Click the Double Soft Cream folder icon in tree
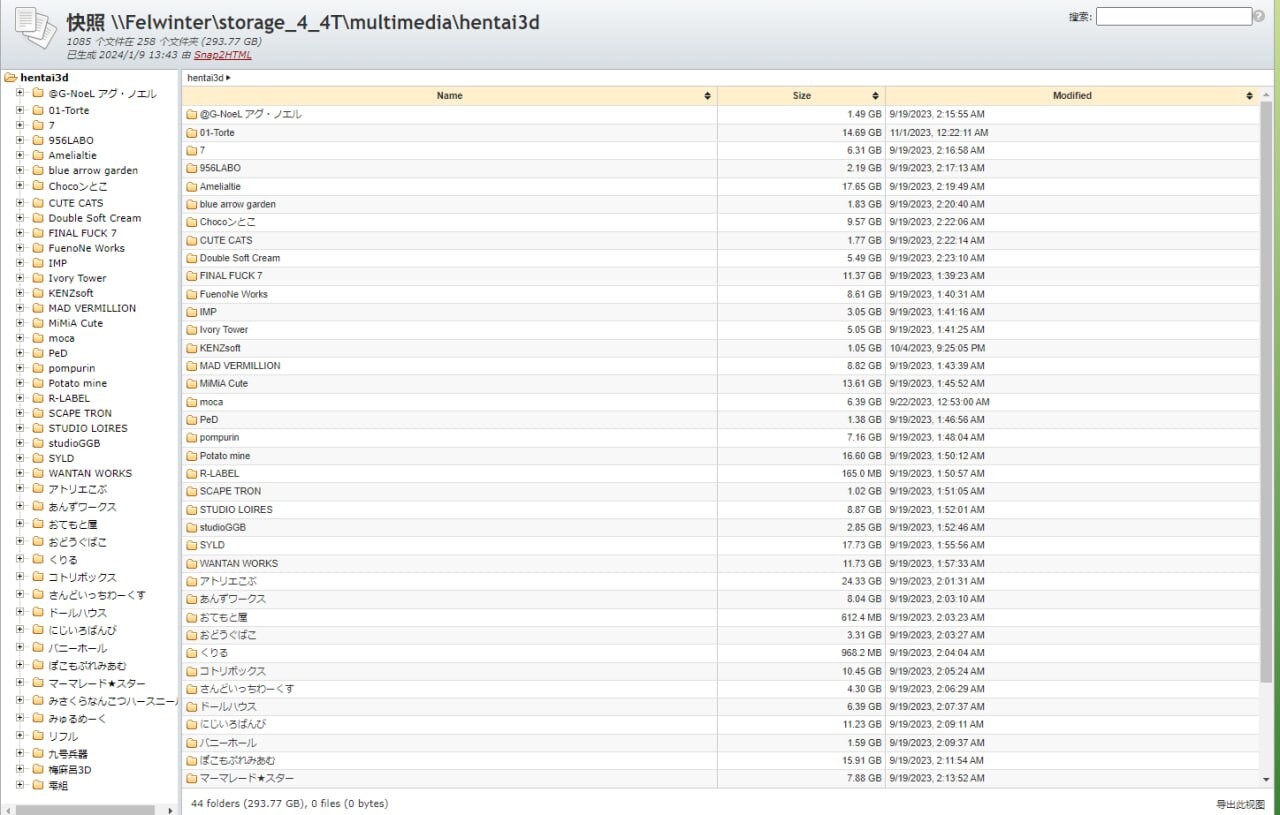This screenshot has width=1280, height=815. (38, 218)
